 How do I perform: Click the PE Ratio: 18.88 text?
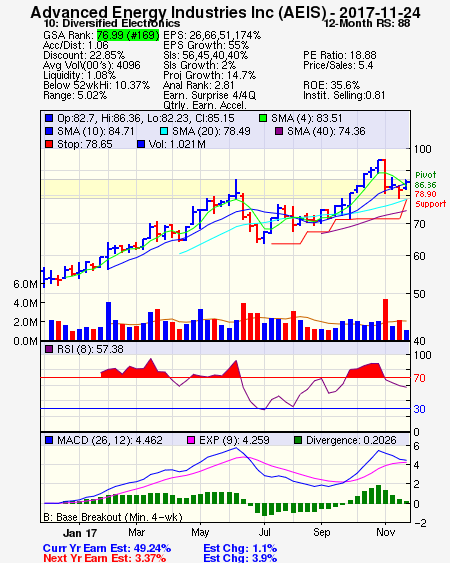340,55
